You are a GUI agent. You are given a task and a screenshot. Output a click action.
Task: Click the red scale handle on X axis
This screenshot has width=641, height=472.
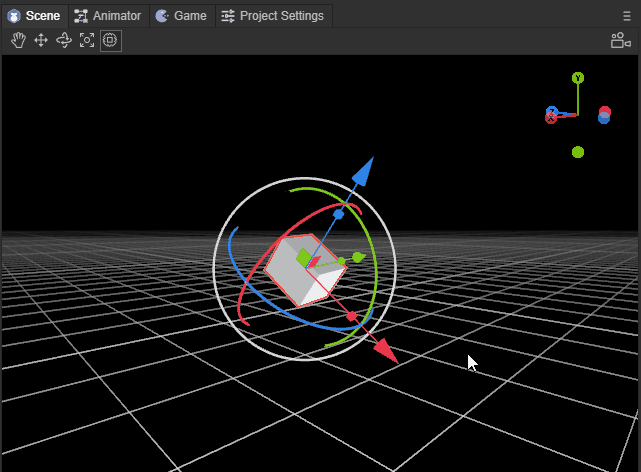coord(351,316)
